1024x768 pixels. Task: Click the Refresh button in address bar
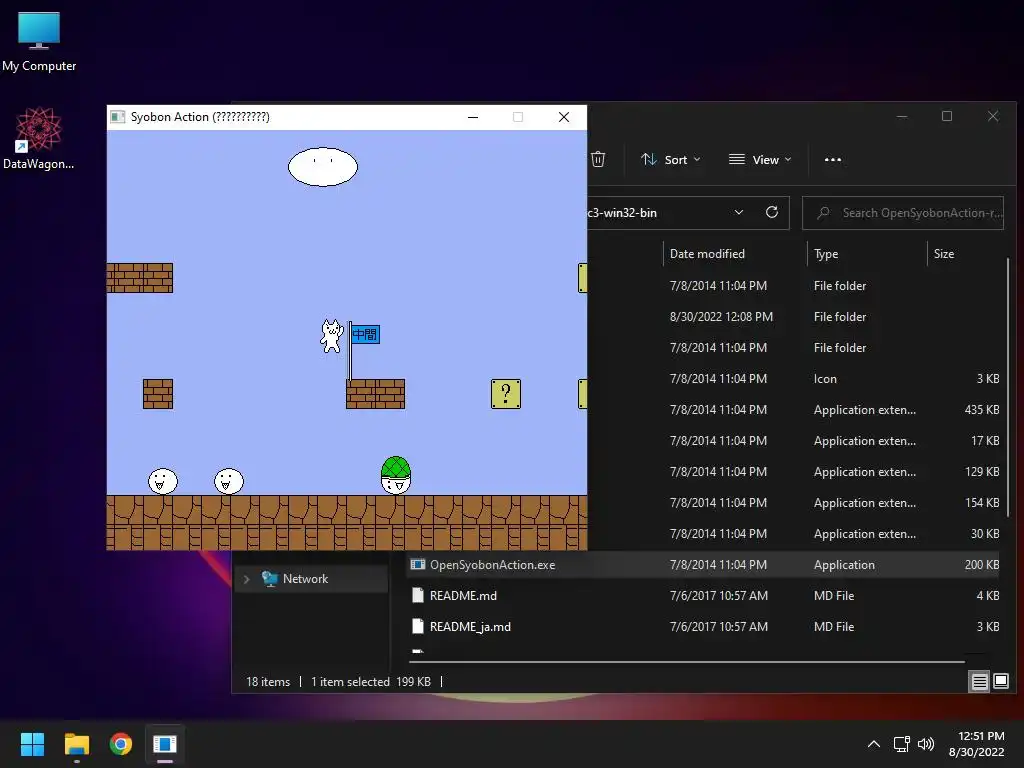771,212
